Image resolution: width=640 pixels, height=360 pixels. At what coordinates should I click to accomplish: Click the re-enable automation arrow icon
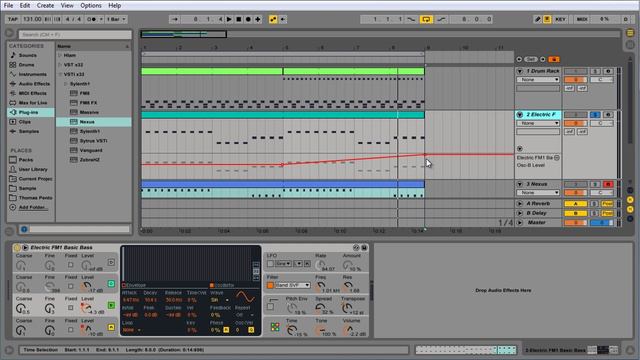(283, 19)
